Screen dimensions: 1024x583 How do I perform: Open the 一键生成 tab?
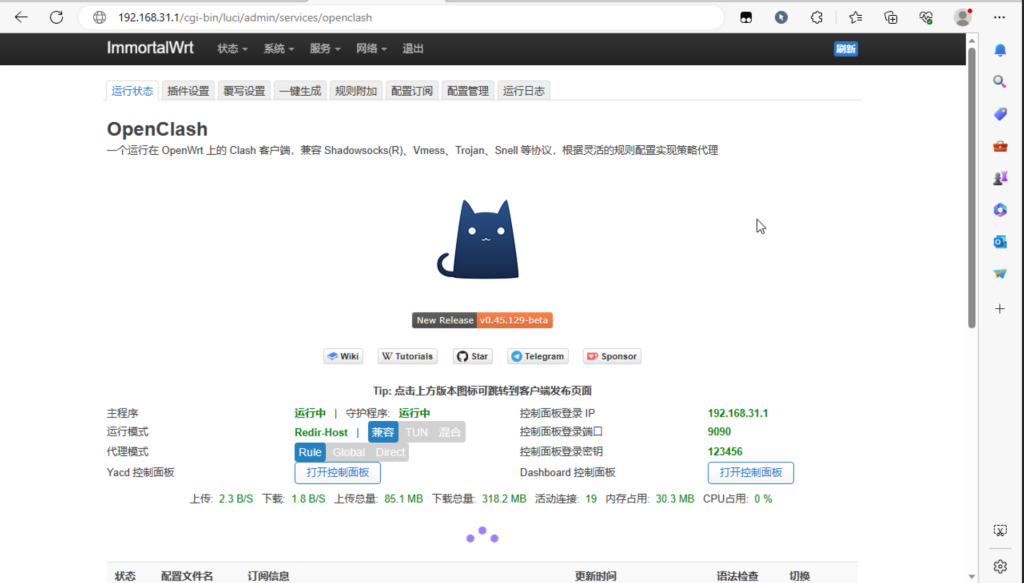click(x=300, y=91)
